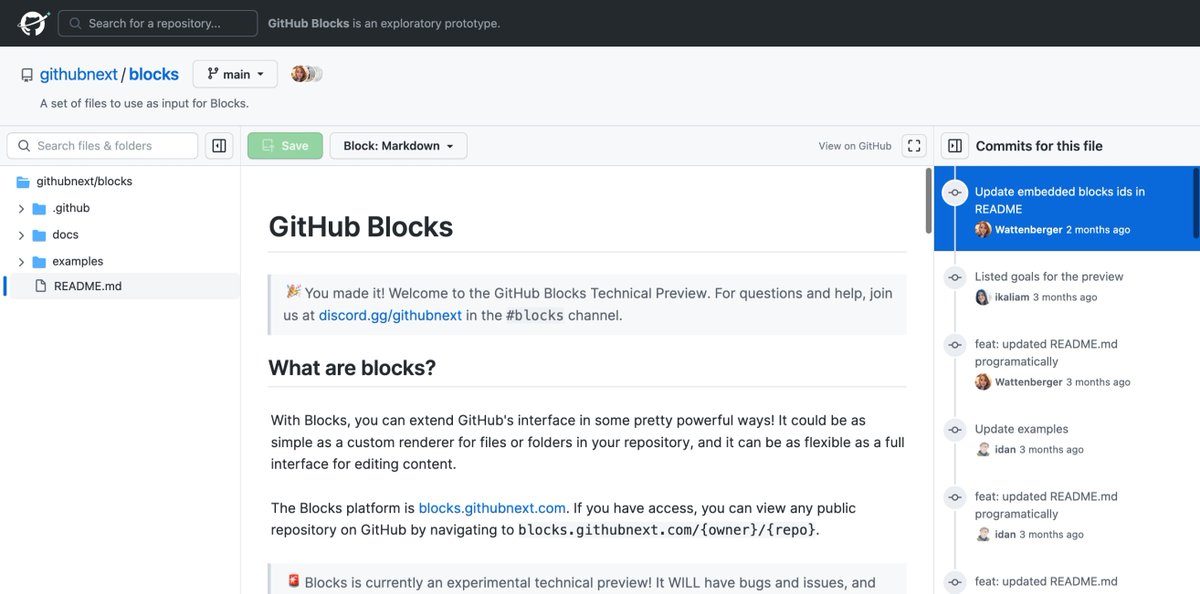This screenshot has width=1200, height=594.
Task: Open View on GitHub link
Action: click(855, 146)
